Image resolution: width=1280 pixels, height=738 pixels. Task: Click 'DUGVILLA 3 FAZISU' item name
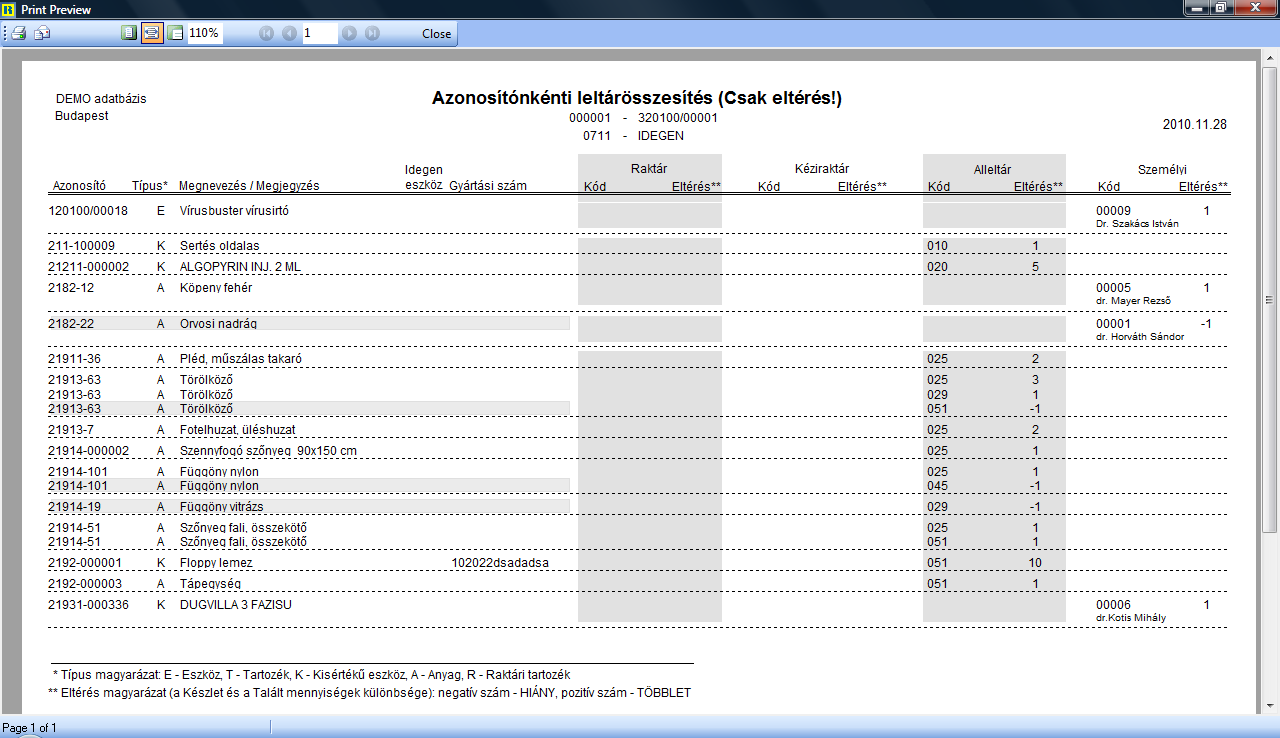(235, 605)
